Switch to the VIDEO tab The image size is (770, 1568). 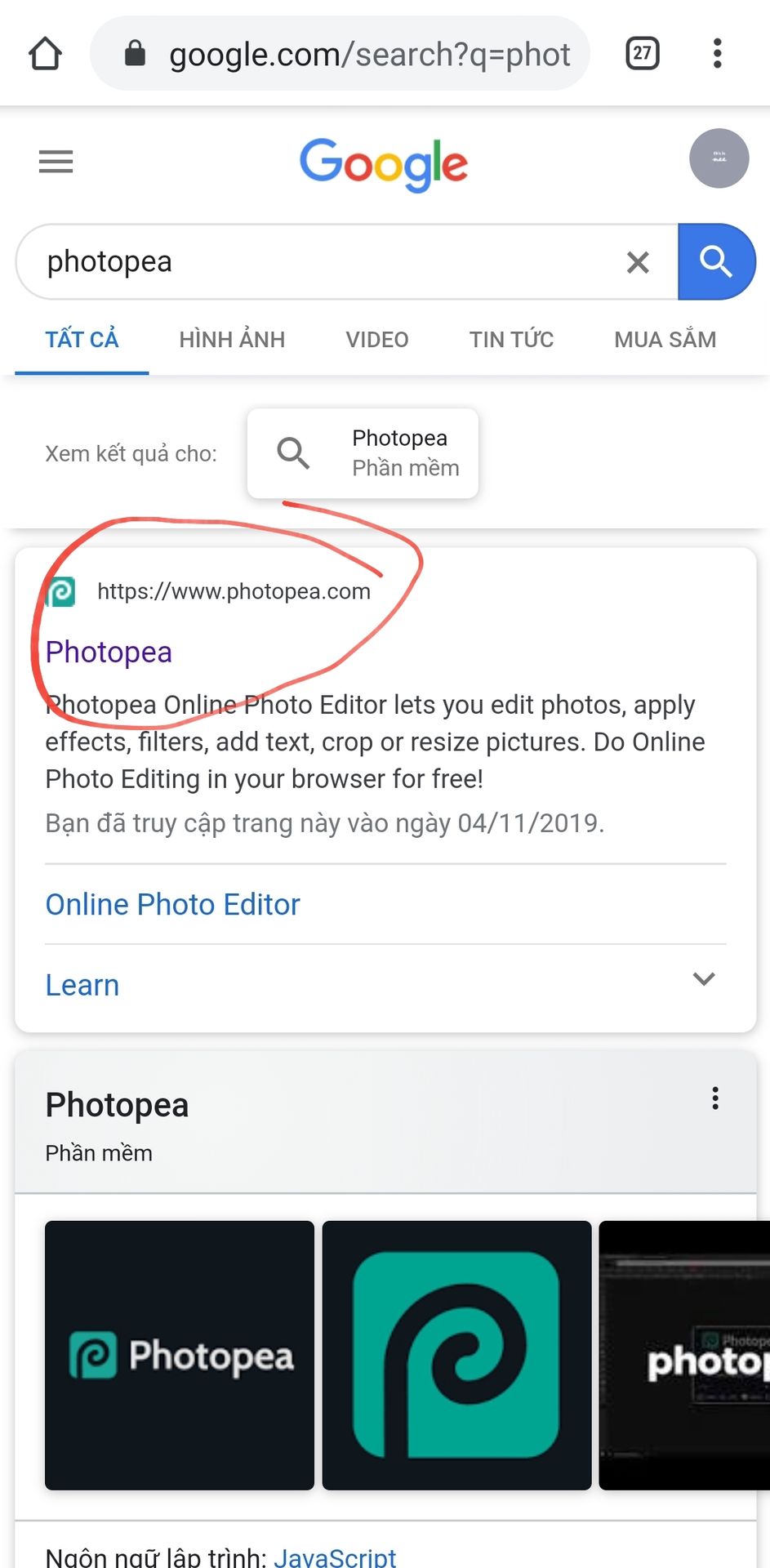point(377,340)
